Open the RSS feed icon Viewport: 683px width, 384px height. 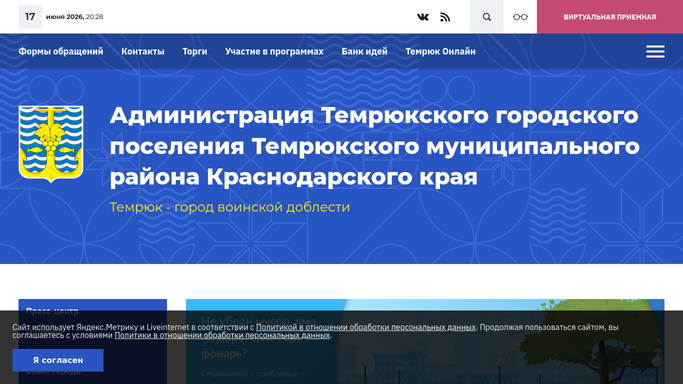(x=445, y=17)
